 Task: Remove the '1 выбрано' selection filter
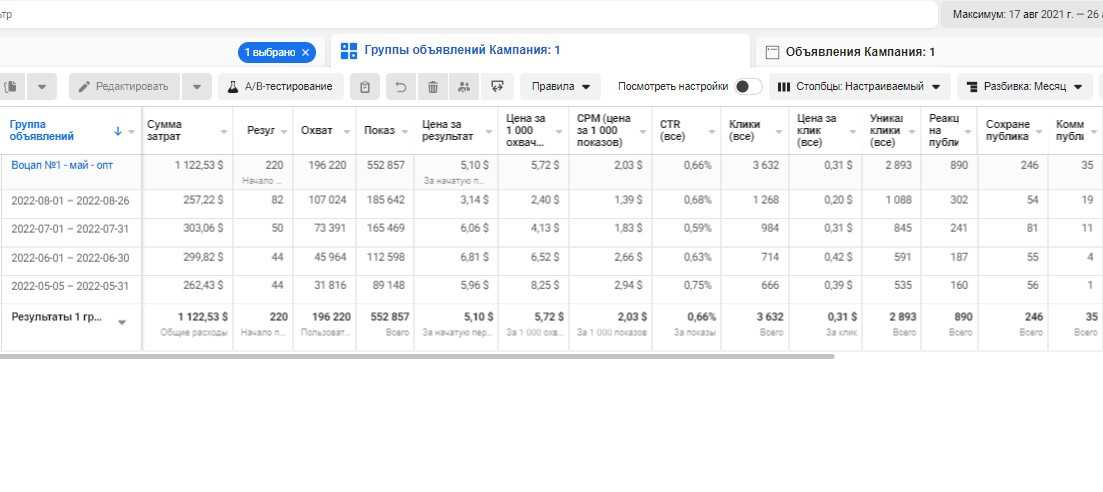point(305,52)
